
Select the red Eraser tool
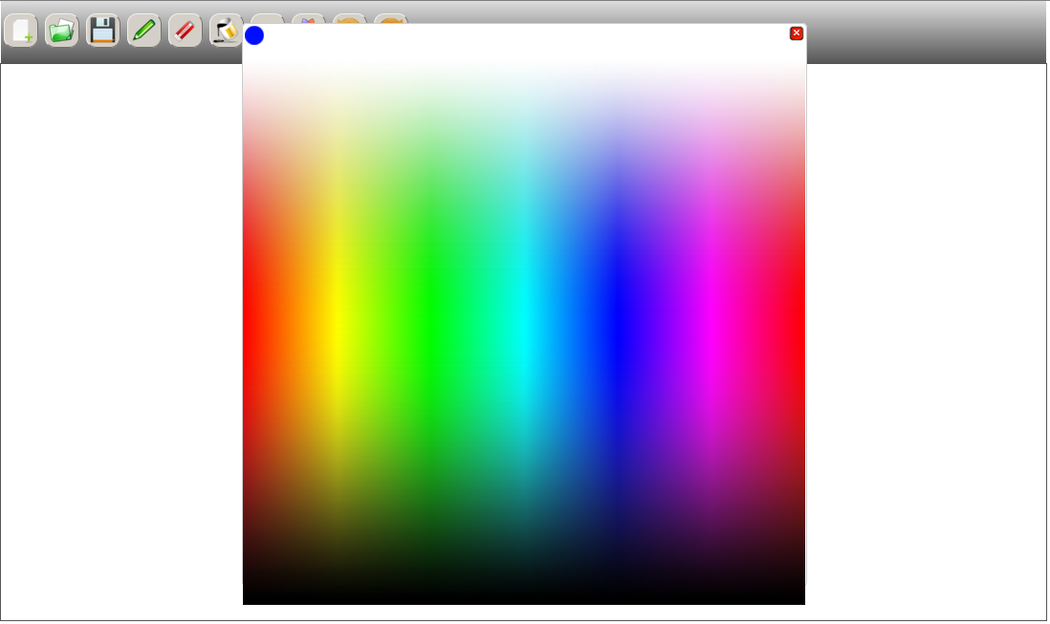coord(185,30)
